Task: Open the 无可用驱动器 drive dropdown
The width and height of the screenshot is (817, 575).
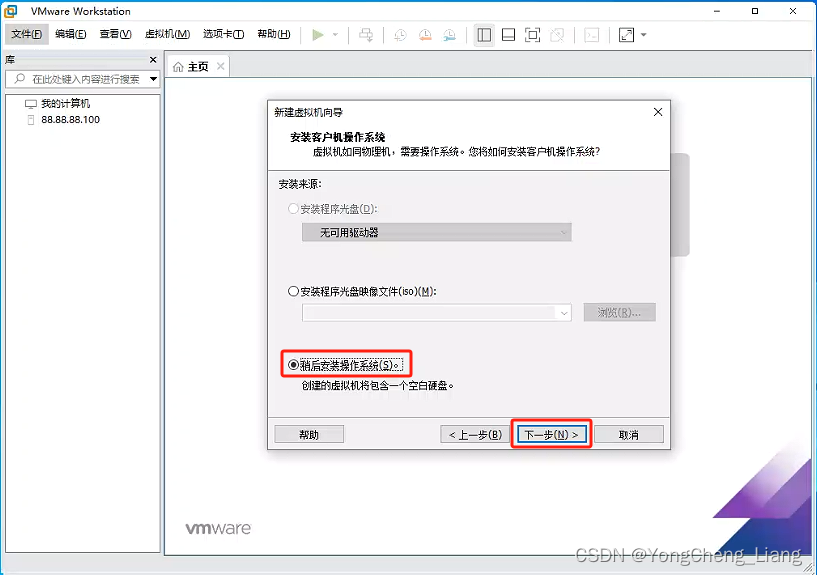Action: [x=437, y=232]
